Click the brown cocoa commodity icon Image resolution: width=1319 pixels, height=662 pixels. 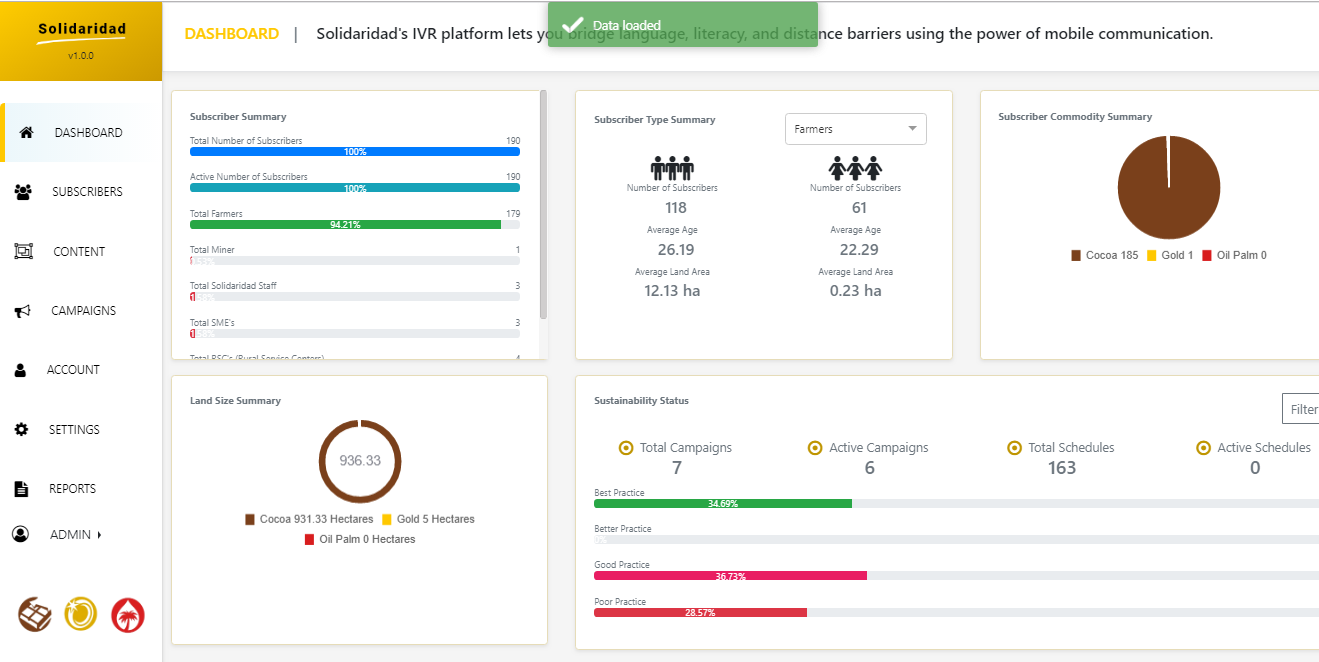tap(35, 614)
